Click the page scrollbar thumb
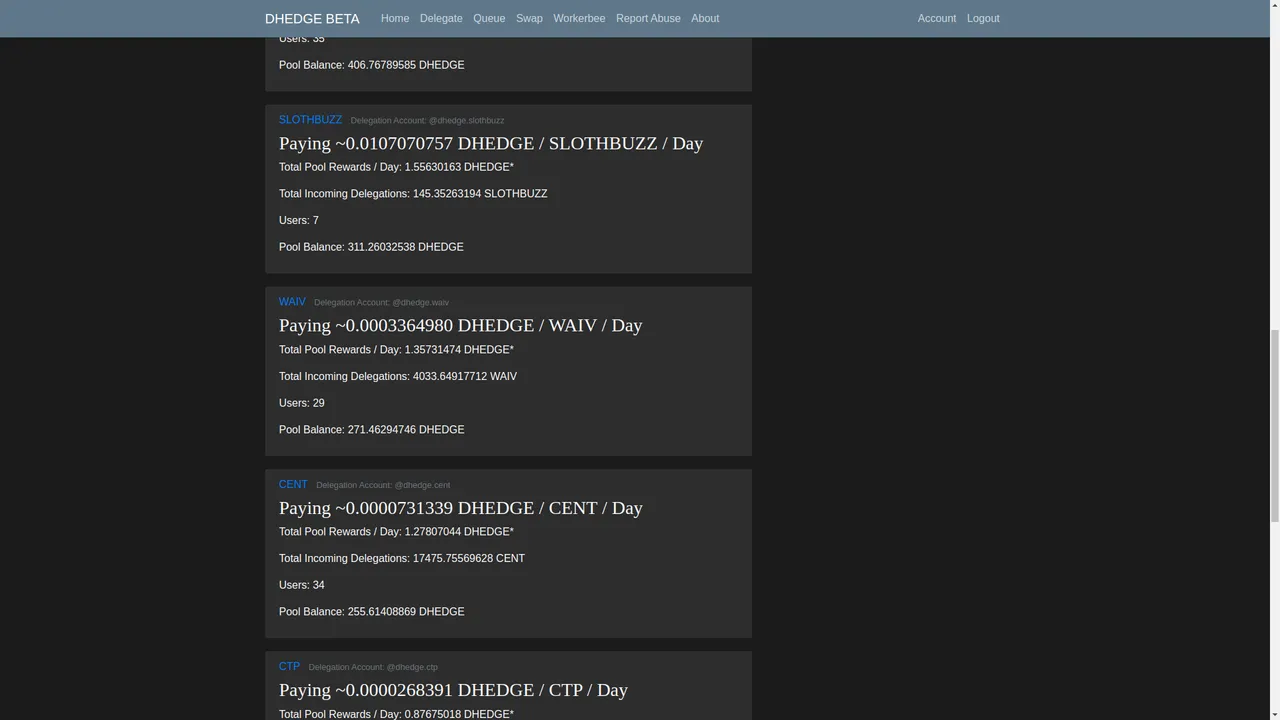The height and width of the screenshot is (720, 1280). pyautogui.click(x=1273, y=425)
